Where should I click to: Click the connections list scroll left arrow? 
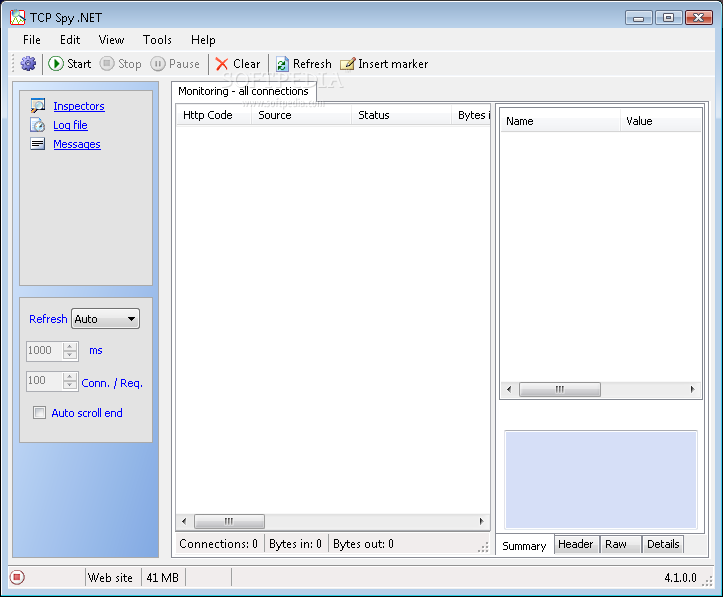point(184,521)
